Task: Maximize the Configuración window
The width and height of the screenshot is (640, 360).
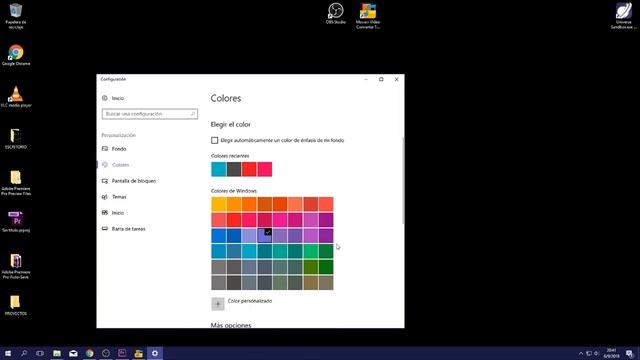Action: coord(381,79)
